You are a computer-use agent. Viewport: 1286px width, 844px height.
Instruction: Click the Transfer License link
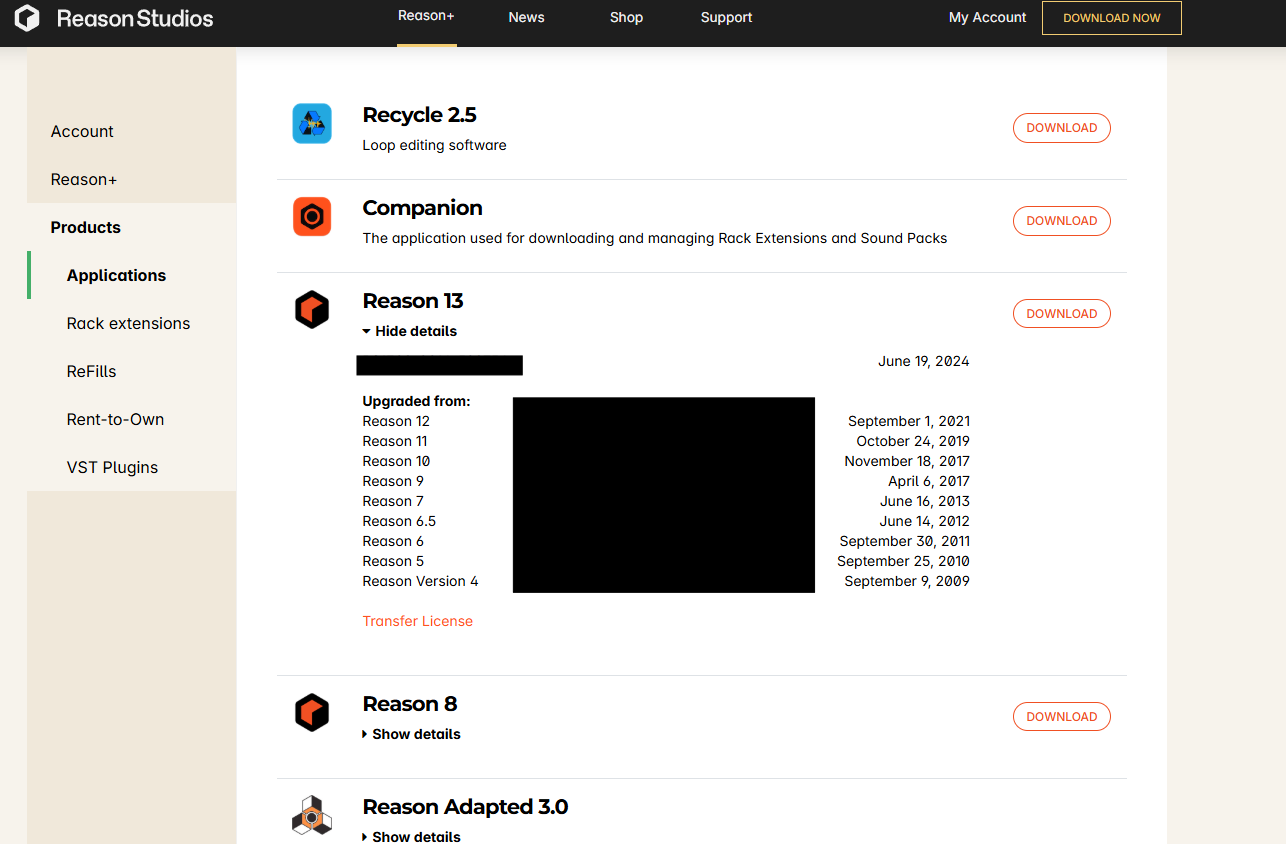click(x=418, y=621)
